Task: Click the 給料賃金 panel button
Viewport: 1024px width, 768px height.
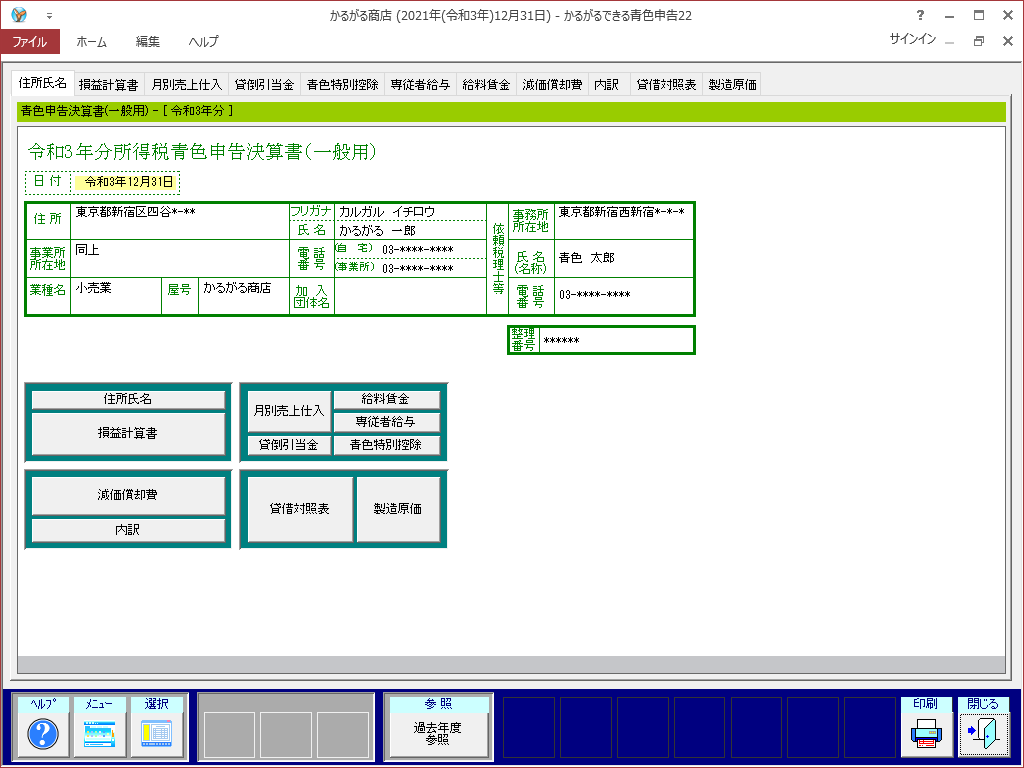Action: coord(386,399)
